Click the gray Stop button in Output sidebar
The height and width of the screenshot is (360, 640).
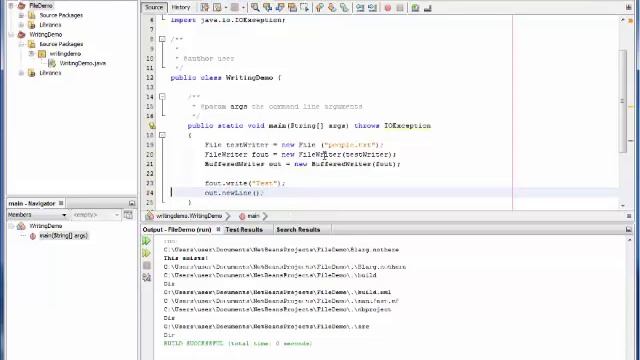coord(147,265)
